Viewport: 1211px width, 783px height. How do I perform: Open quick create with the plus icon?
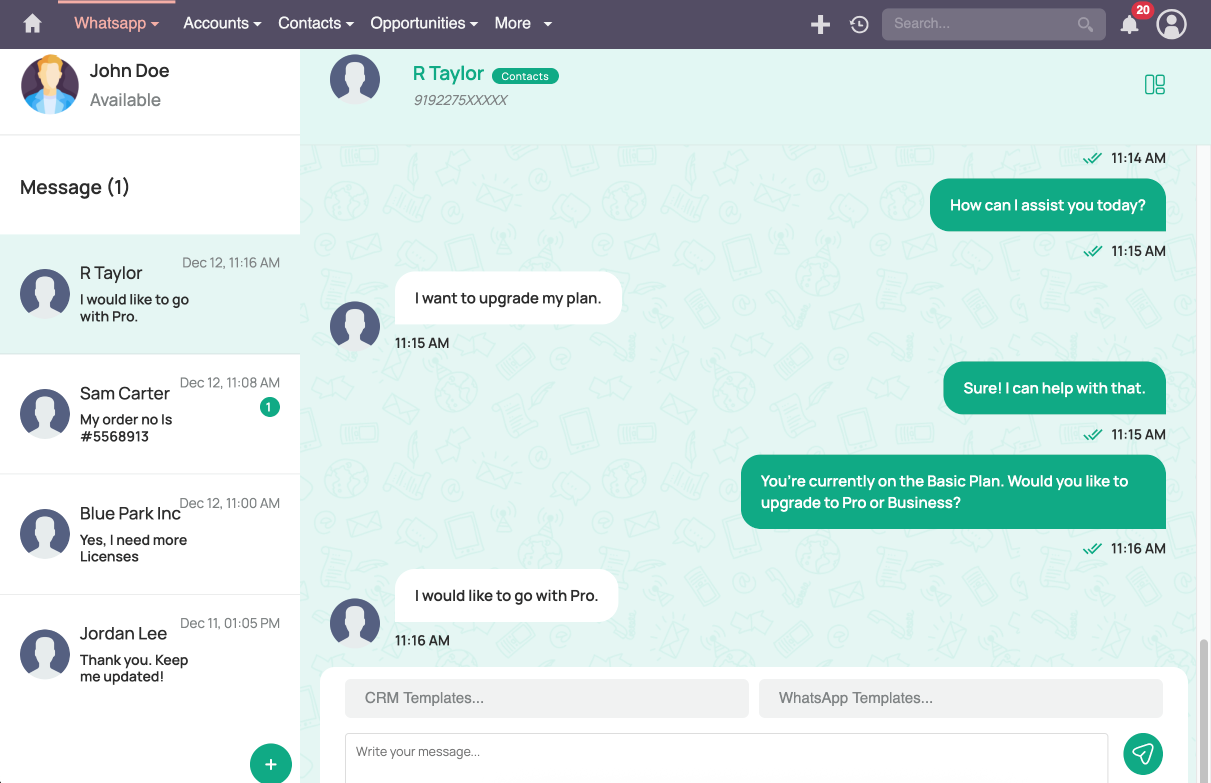(820, 23)
